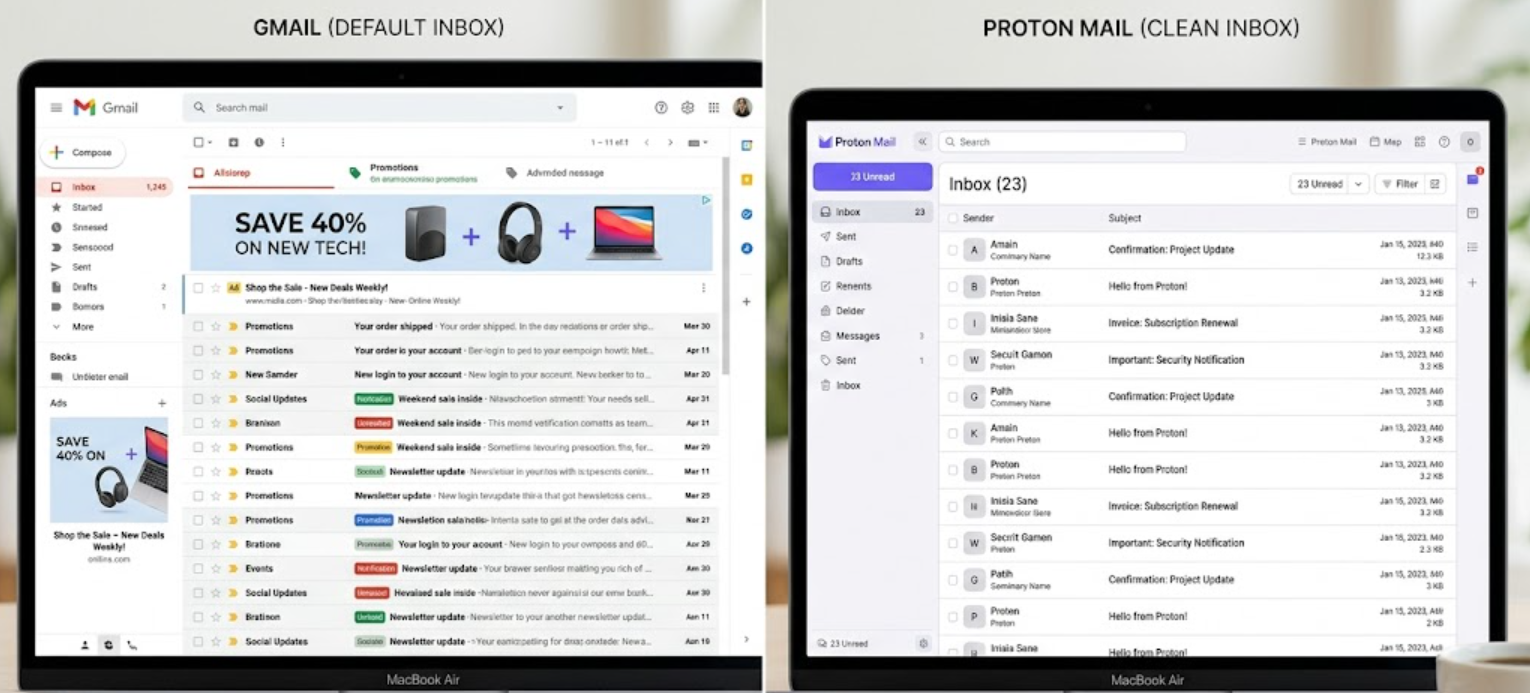1530x693 pixels.
Task: Open Gmail help question mark icon
Action: (x=661, y=108)
